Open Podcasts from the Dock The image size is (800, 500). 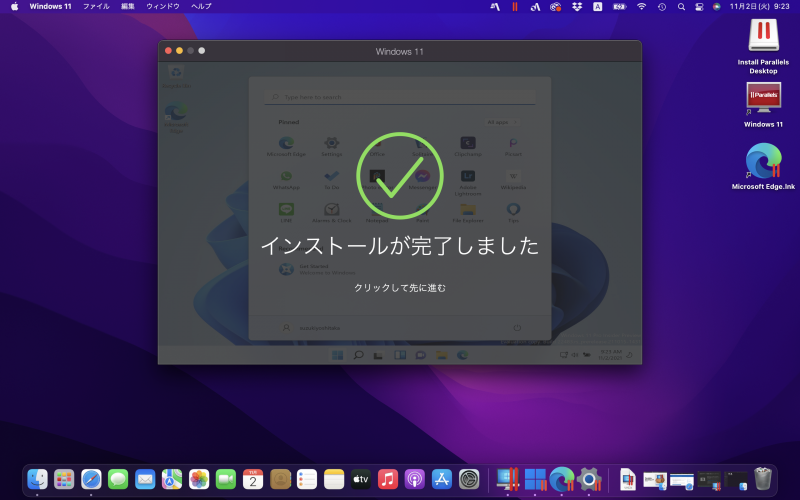[x=415, y=479]
